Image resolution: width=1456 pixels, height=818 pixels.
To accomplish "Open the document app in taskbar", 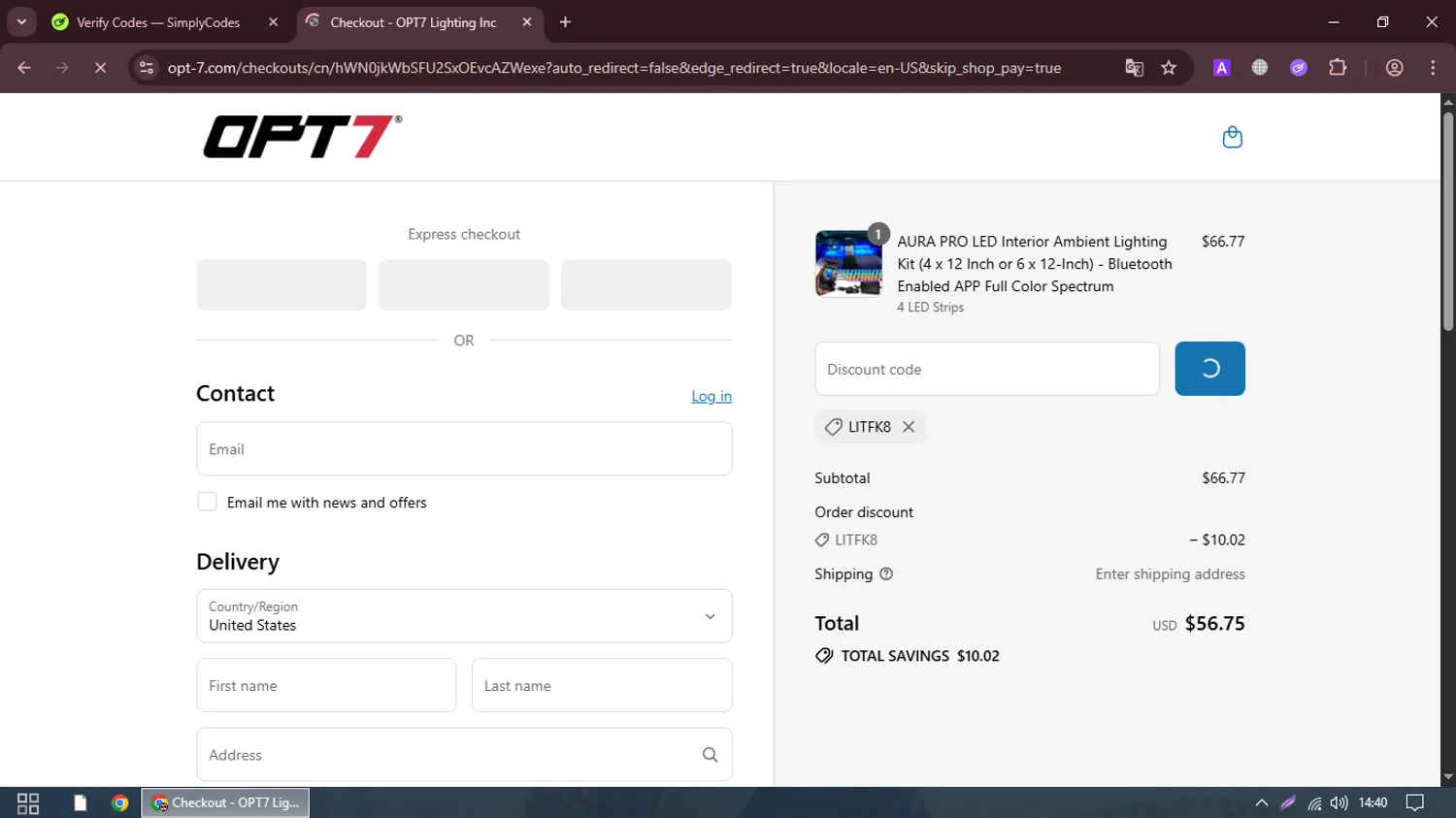I will click(80, 803).
